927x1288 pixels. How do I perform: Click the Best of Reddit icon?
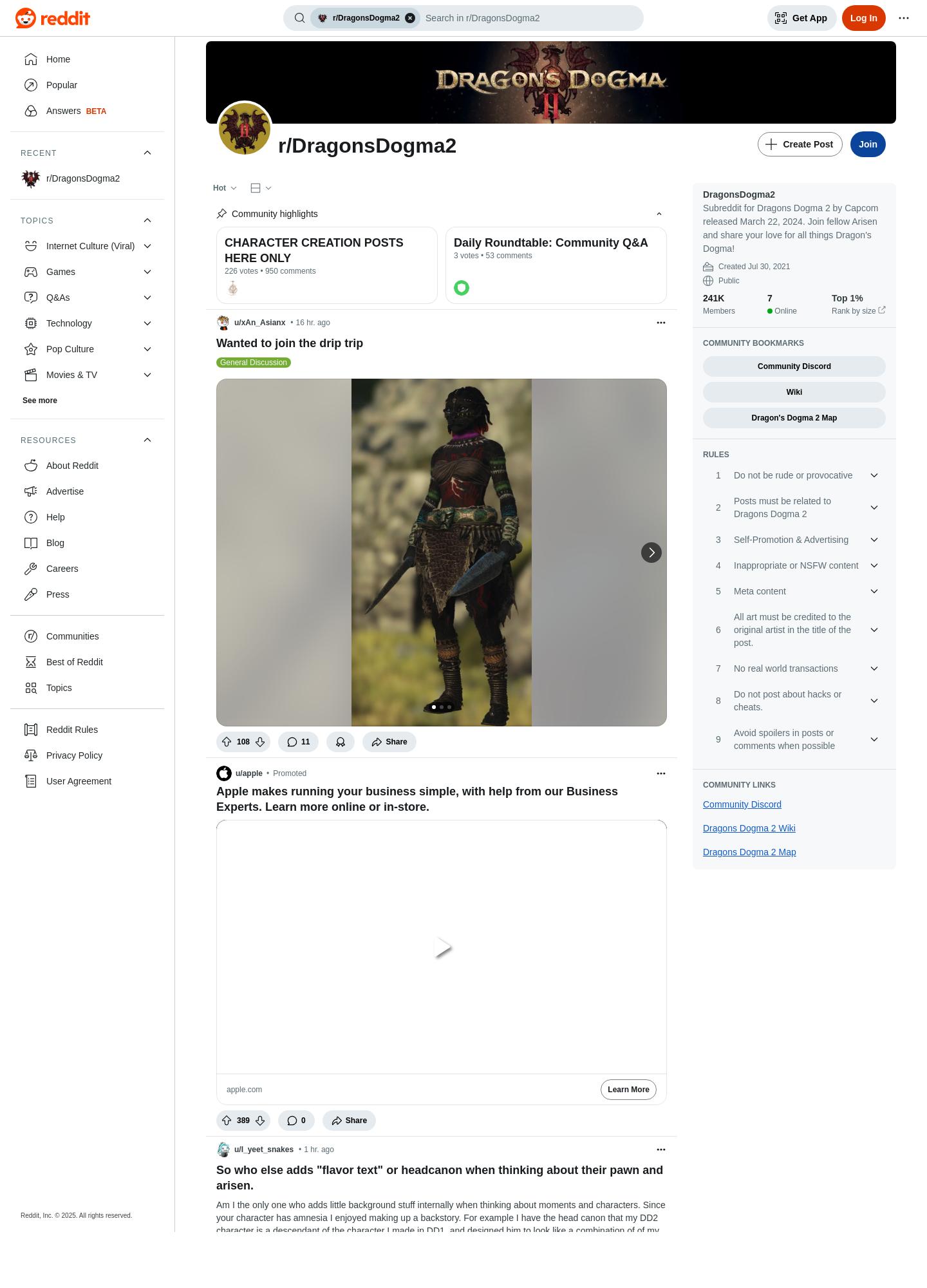tap(31, 662)
